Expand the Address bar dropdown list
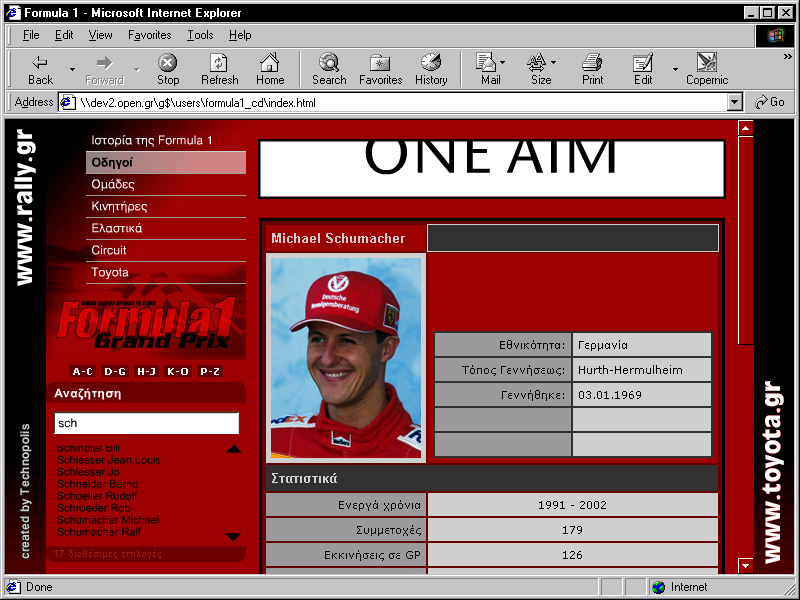800x600 pixels. 734,102
